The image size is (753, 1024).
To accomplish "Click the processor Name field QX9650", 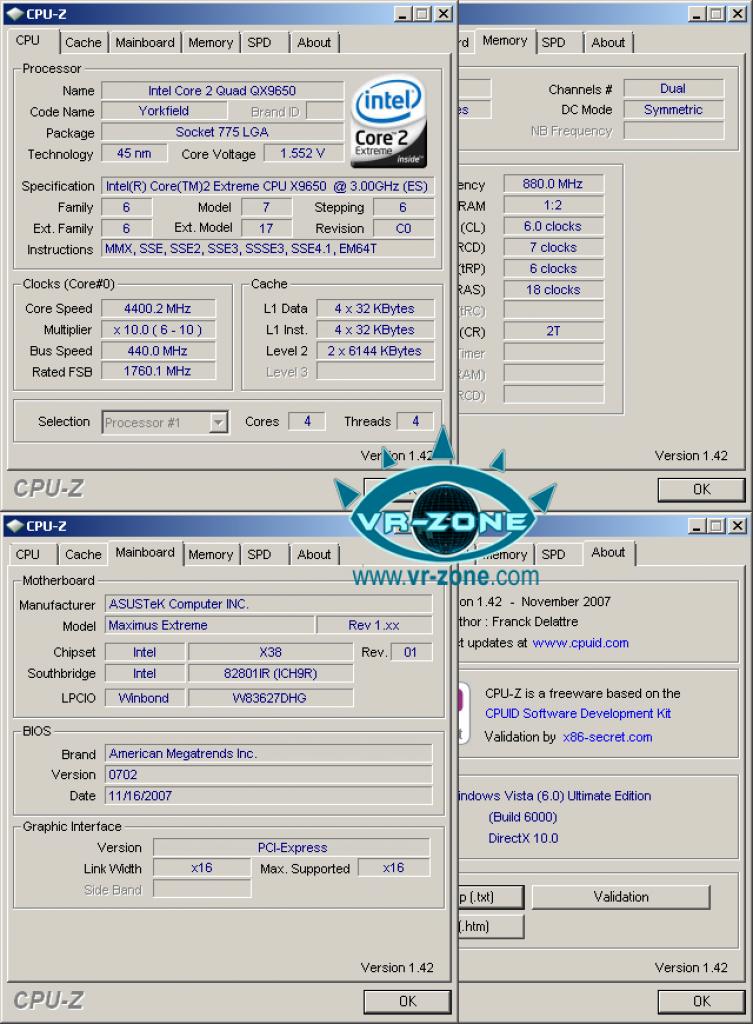I will pyautogui.click(x=222, y=91).
